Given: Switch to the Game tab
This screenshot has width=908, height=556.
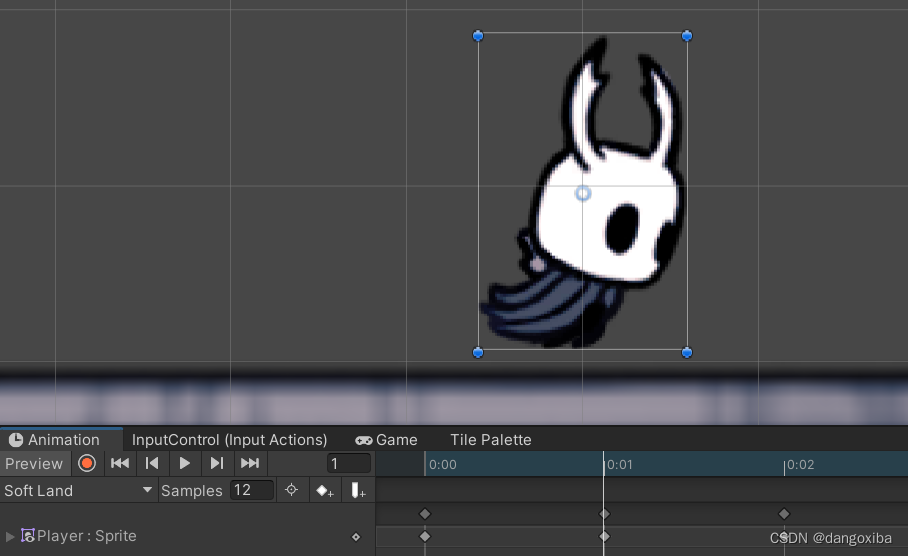Looking at the screenshot, I should (386, 440).
